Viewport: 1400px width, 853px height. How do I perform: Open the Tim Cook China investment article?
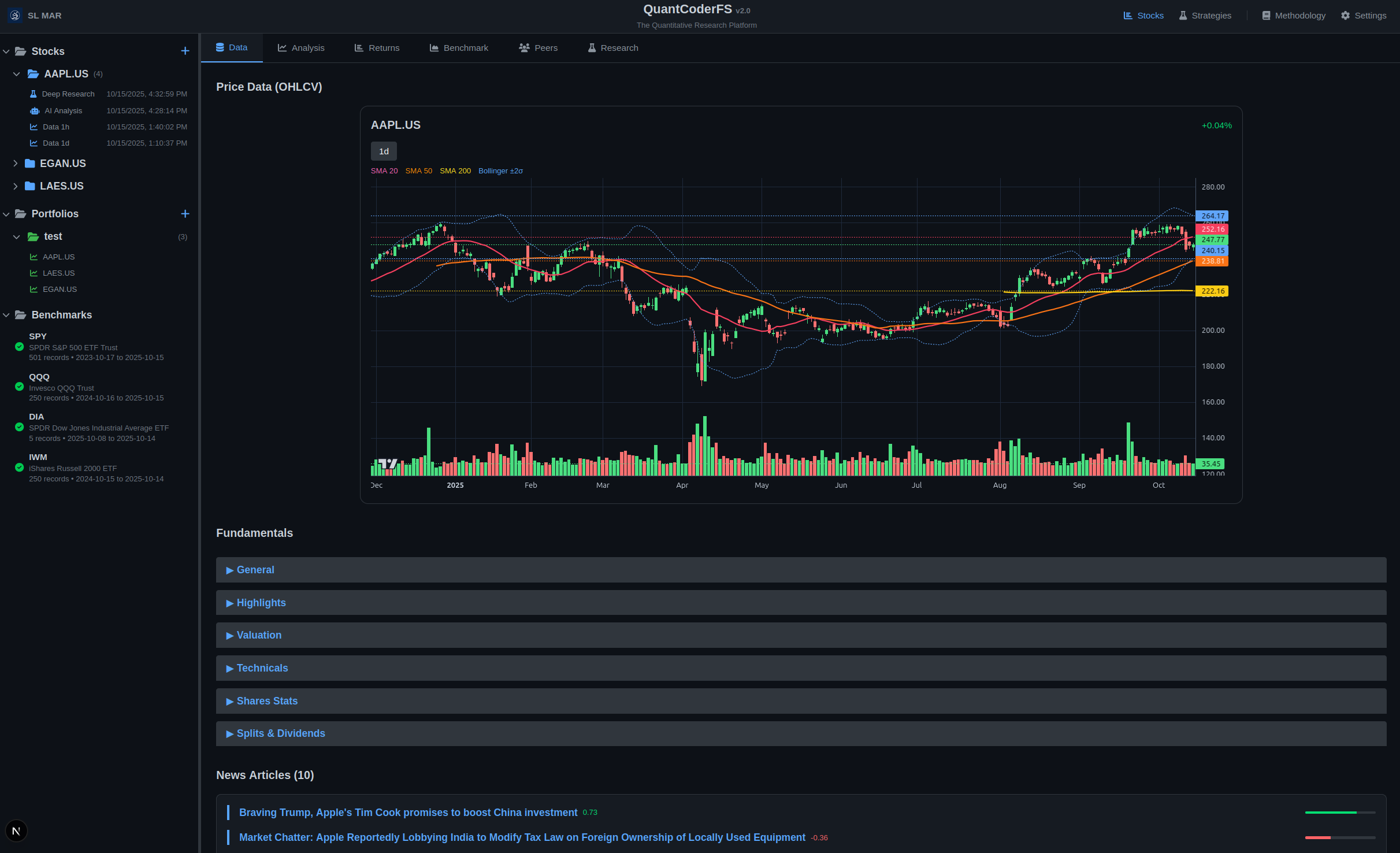407,812
